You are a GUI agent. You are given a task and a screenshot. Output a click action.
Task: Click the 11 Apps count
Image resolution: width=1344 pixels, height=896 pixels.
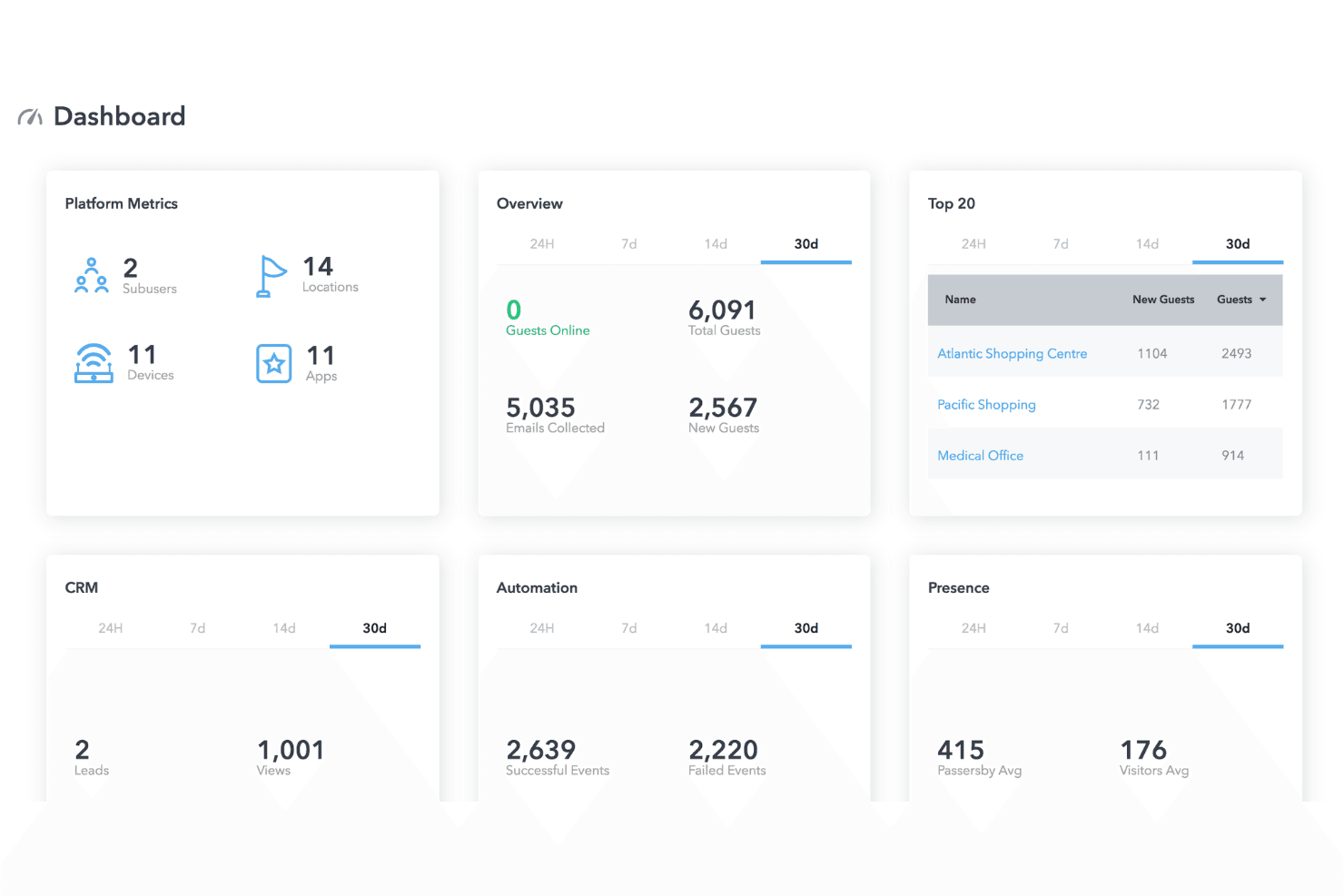click(x=321, y=355)
